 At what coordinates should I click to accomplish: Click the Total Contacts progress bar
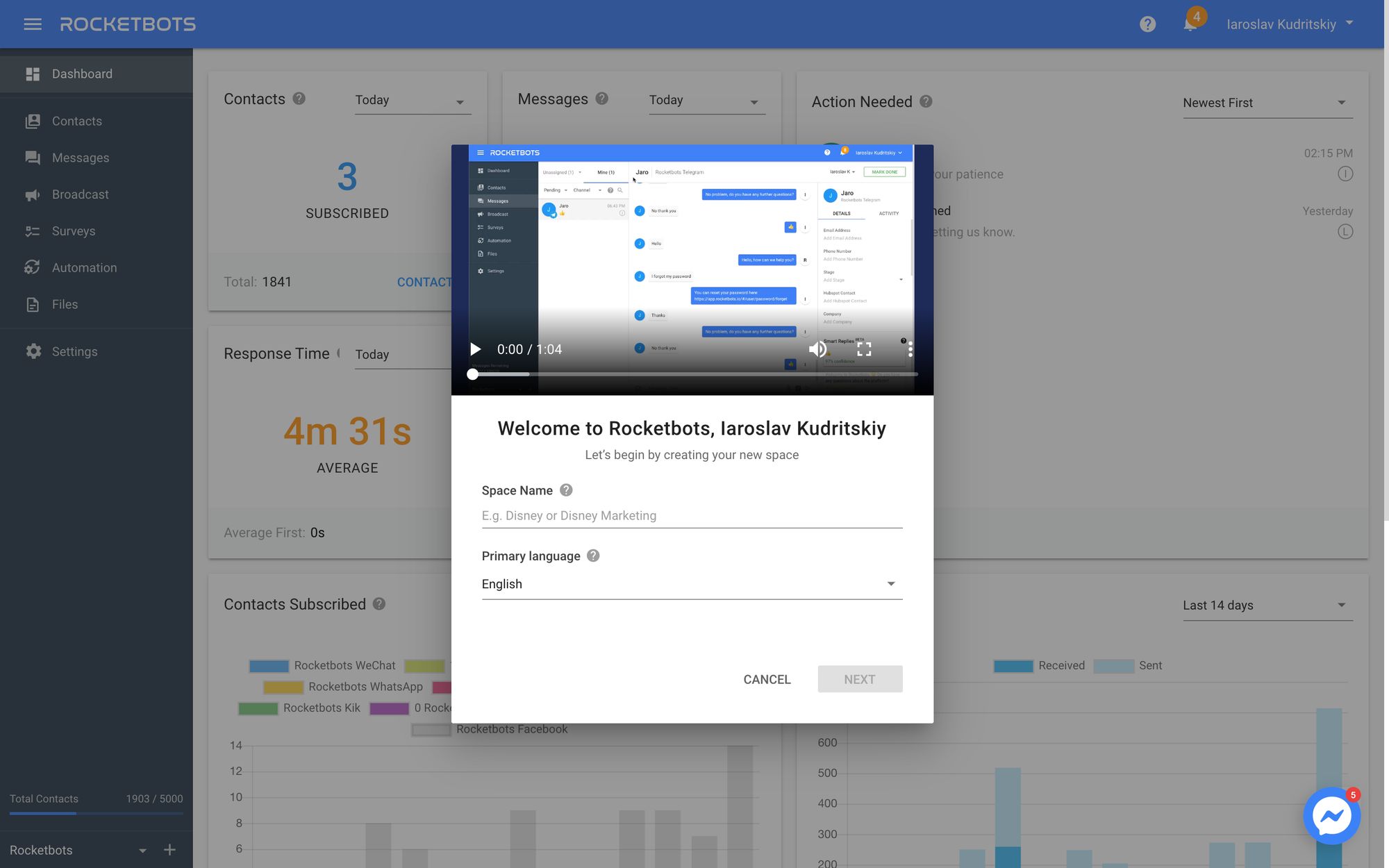point(97,812)
